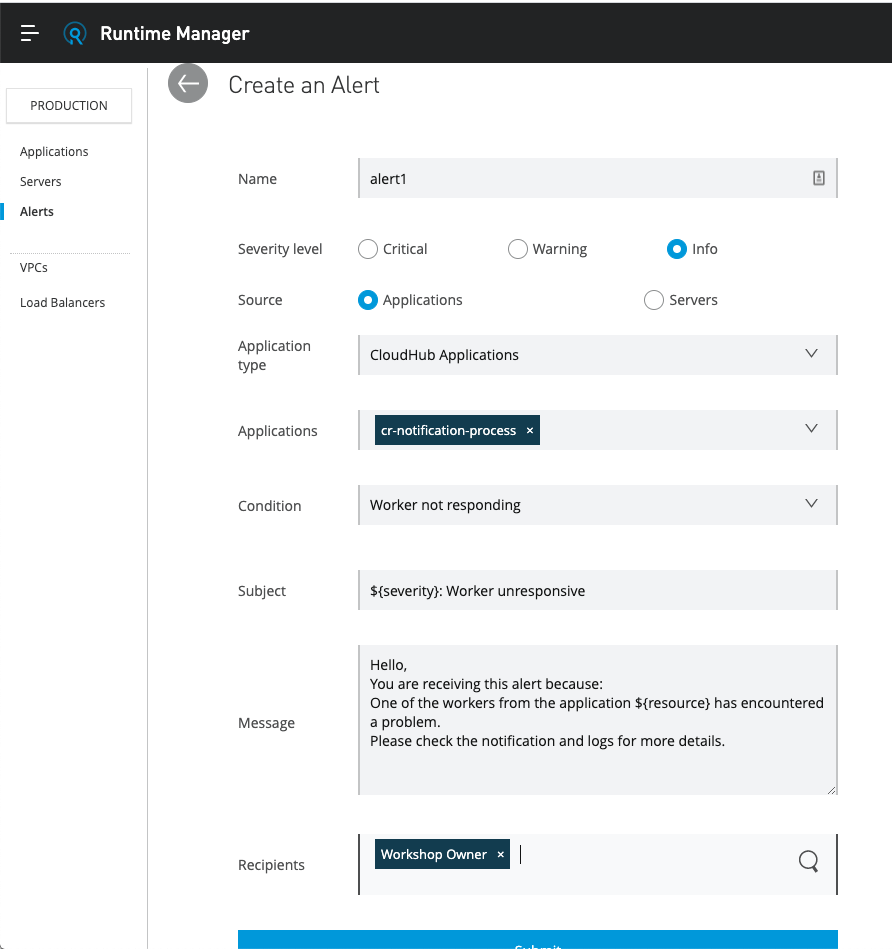Click the recipients search magnifier icon
Viewport: 892px width, 949px height.
pyautogui.click(x=808, y=861)
